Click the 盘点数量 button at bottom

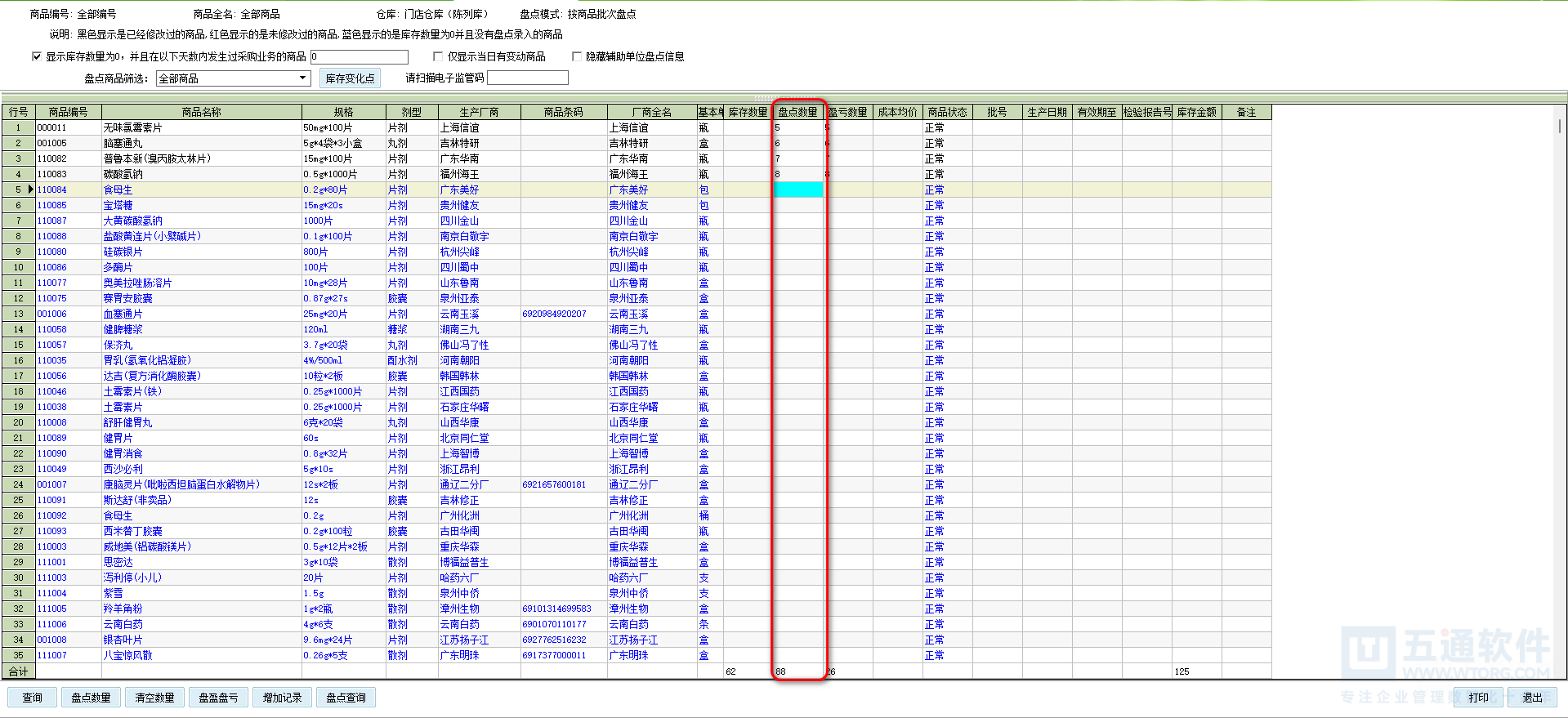[x=91, y=698]
